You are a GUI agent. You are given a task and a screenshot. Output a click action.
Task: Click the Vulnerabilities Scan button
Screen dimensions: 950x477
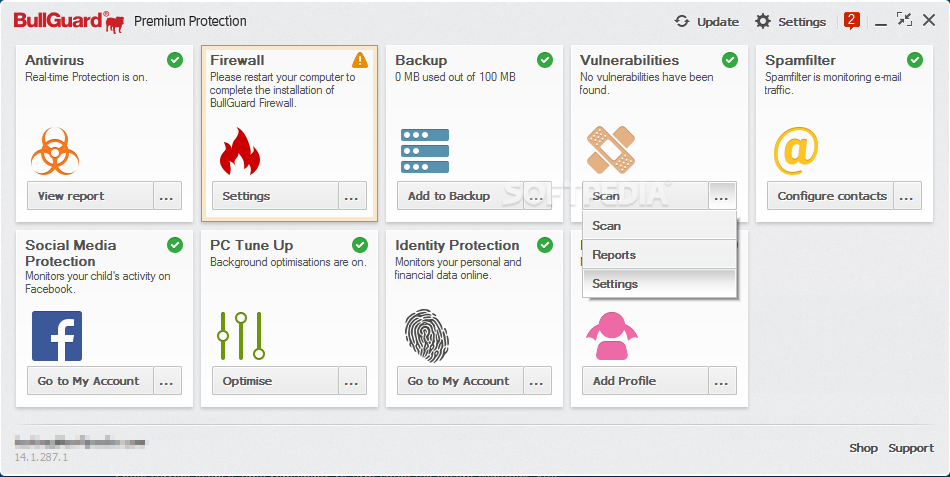[645, 196]
